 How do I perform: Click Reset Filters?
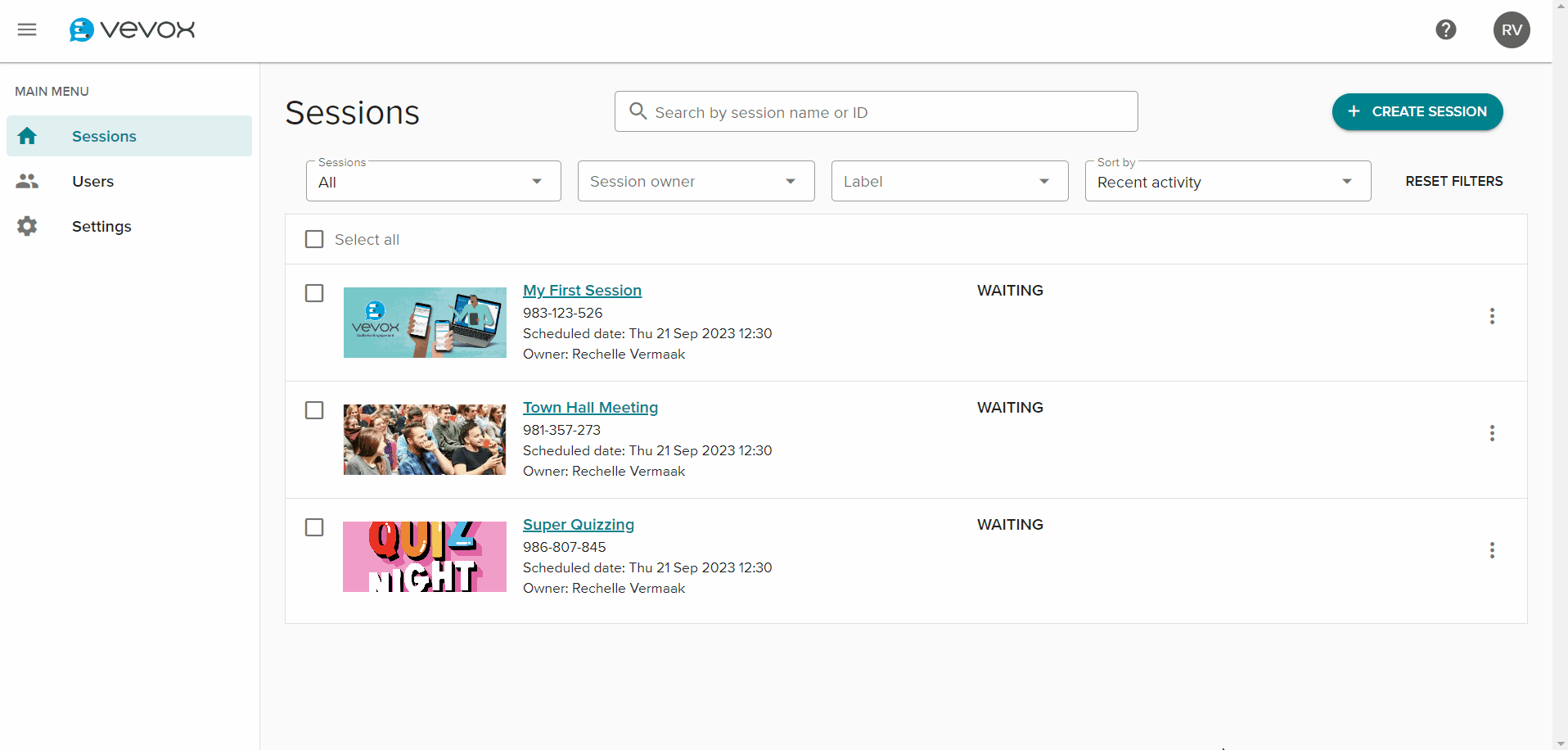1454,181
